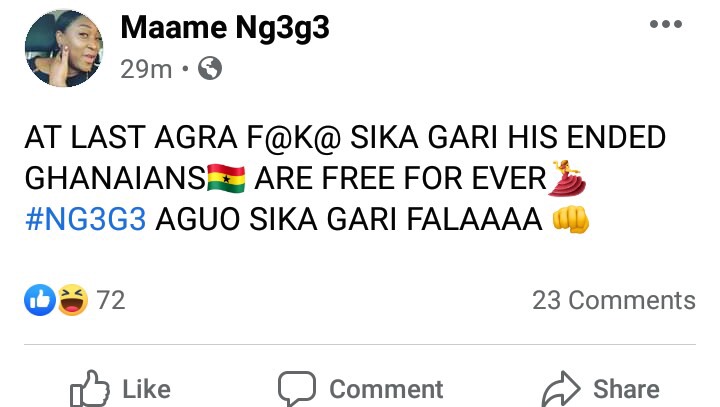
Task: Click the speech bubble comment icon
Action: (x=297, y=389)
